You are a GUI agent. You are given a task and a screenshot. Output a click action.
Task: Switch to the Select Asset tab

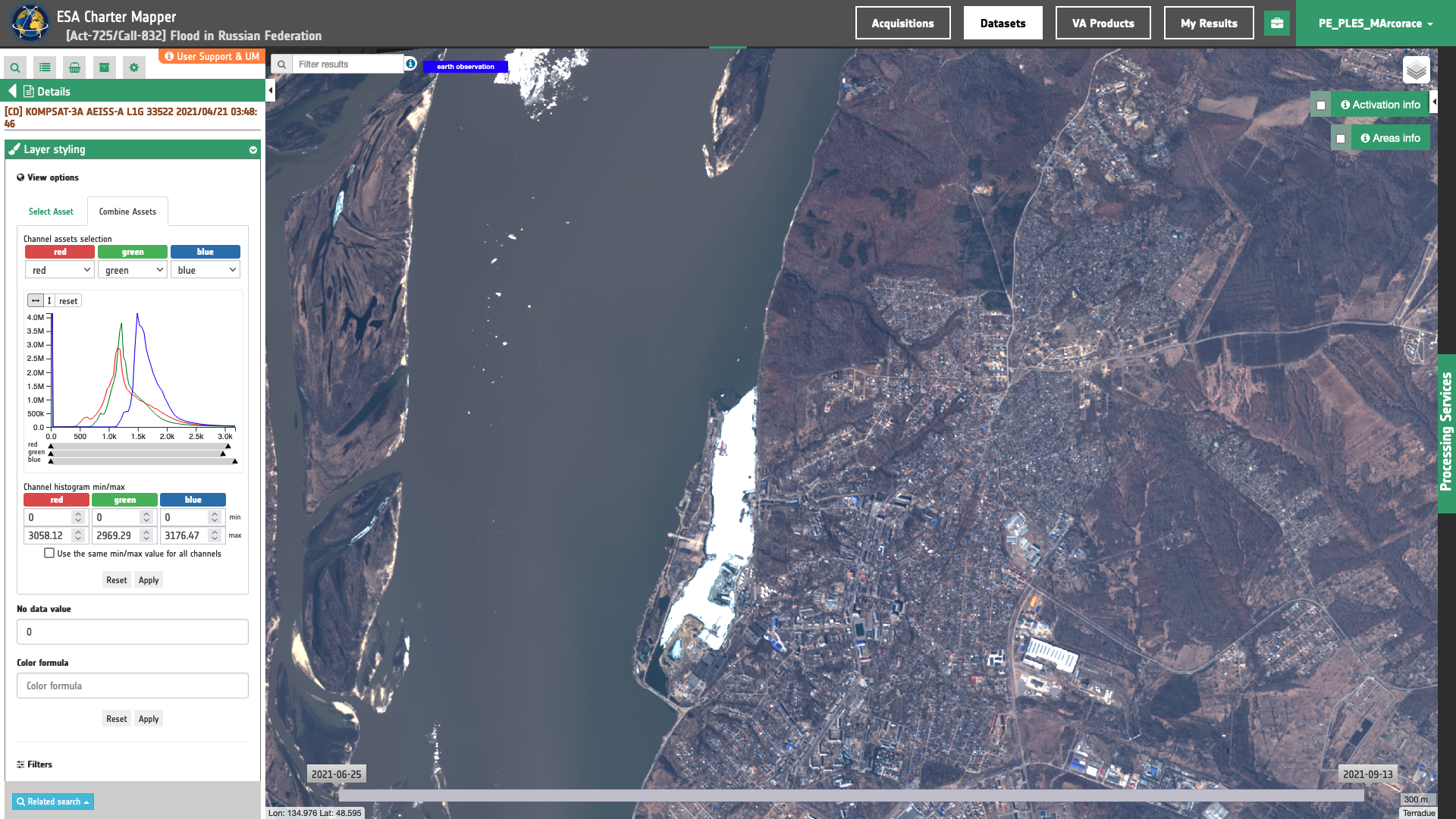click(x=52, y=212)
